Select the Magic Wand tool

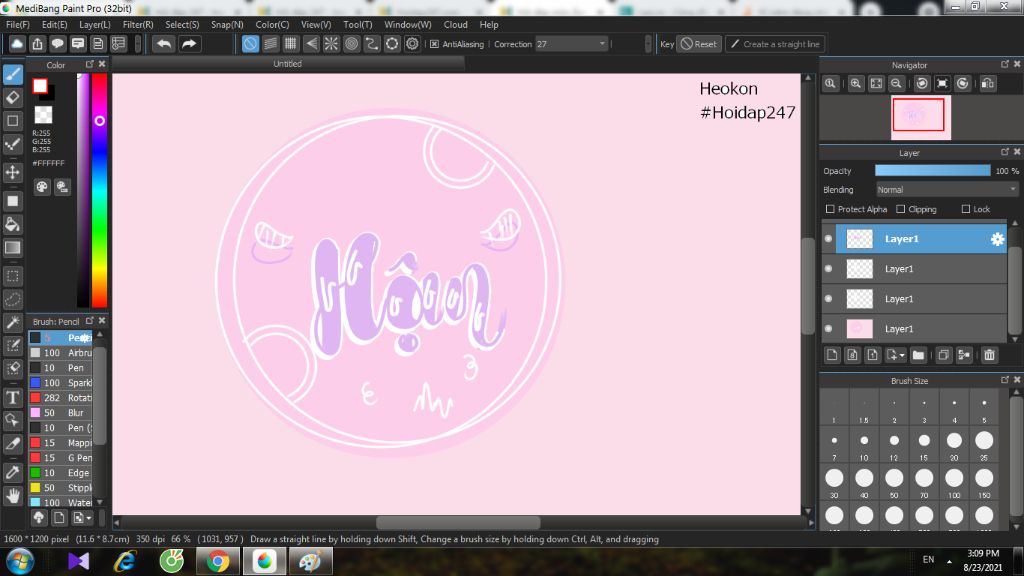point(13,322)
